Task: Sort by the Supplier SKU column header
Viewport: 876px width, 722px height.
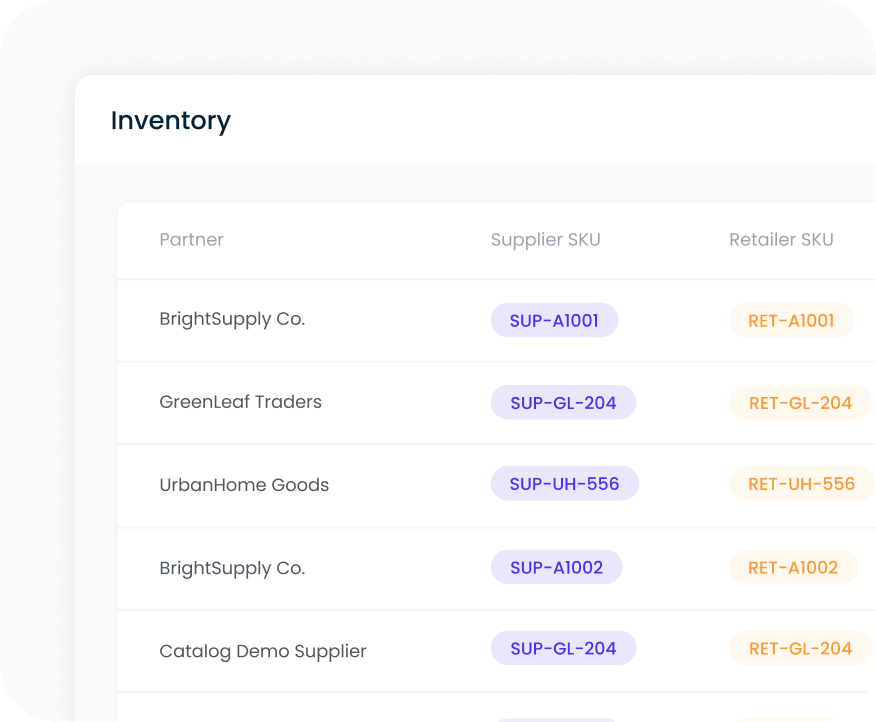Action: [545, 239]
